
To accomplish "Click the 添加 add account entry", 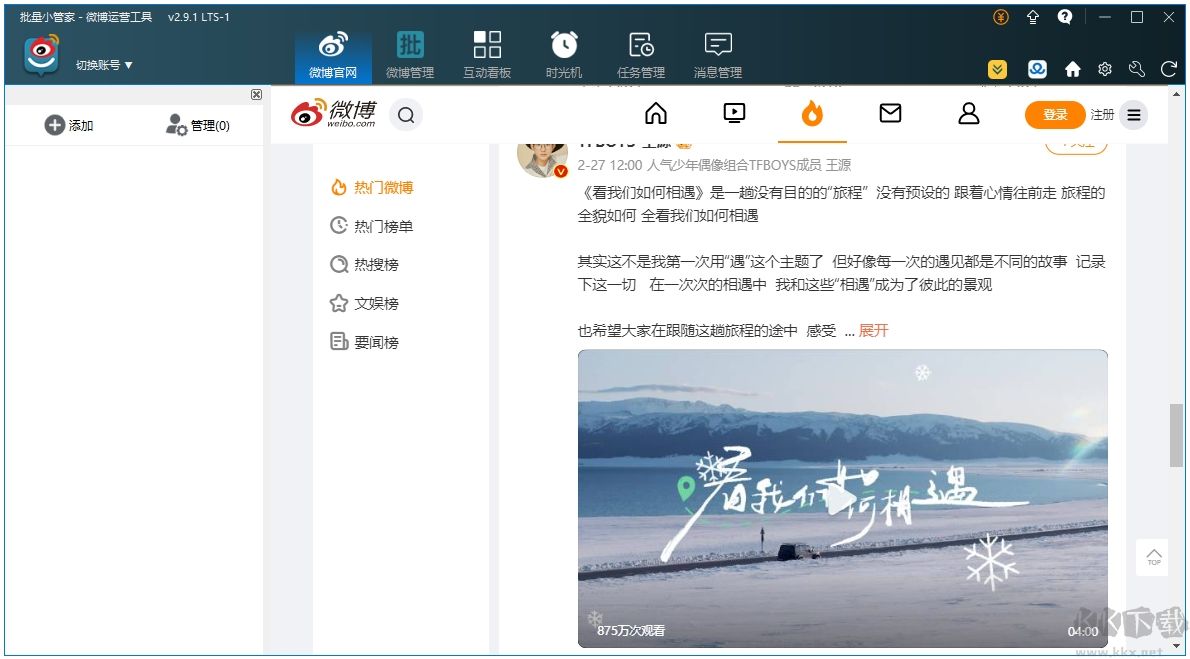I will [70, 124].
